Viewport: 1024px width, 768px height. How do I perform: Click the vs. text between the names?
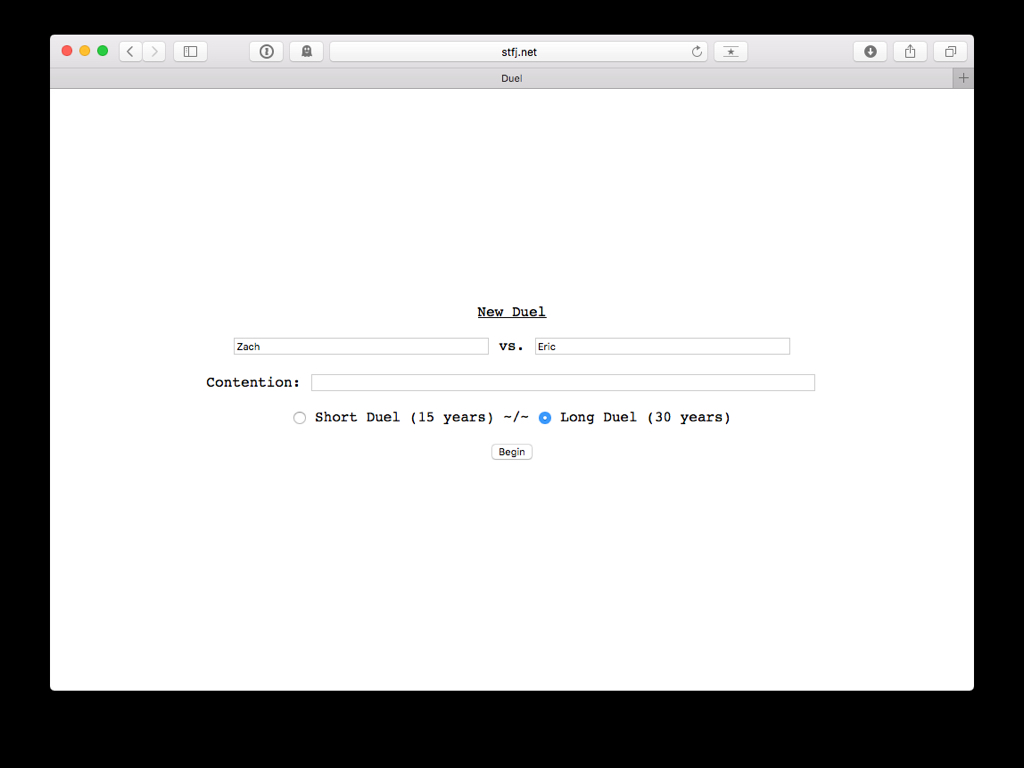point(511,346)
